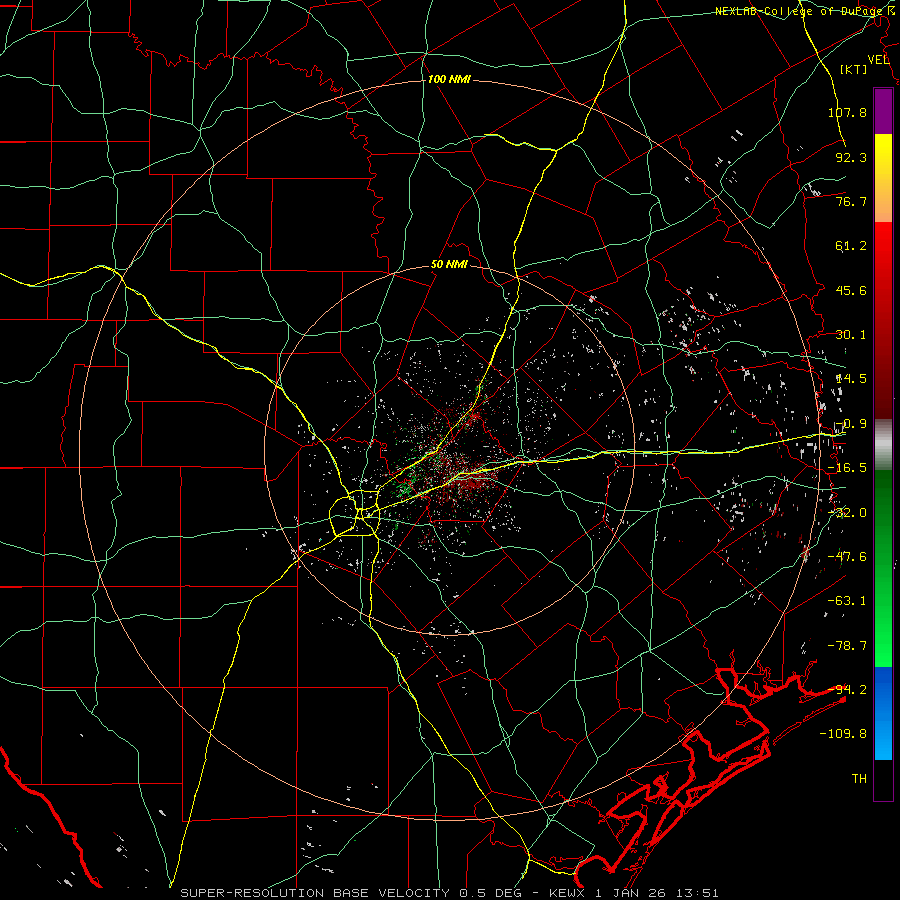Screen dimensions: 900x900
Task: Click the 76.7 velocity scale value
Action: point(851,201)
